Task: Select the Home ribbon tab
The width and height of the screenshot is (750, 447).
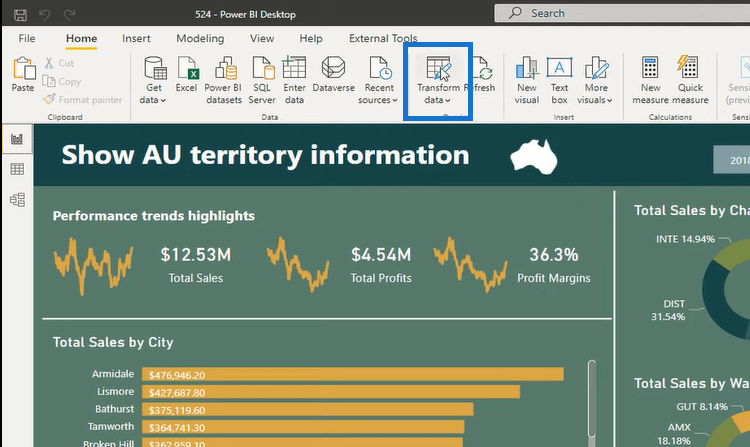Action: [x=81, y=38]
